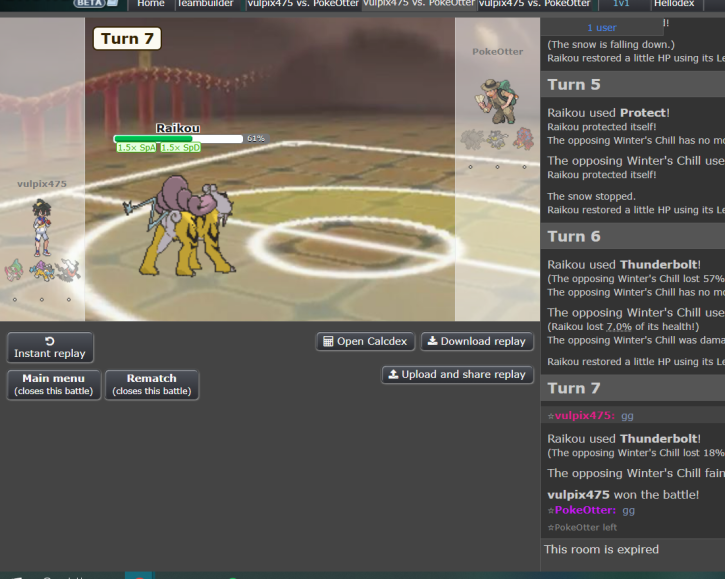The width and height of the screenshot is (725, 579).
Task: Switch to the 1v1 room tab
Action: (621, 4)
